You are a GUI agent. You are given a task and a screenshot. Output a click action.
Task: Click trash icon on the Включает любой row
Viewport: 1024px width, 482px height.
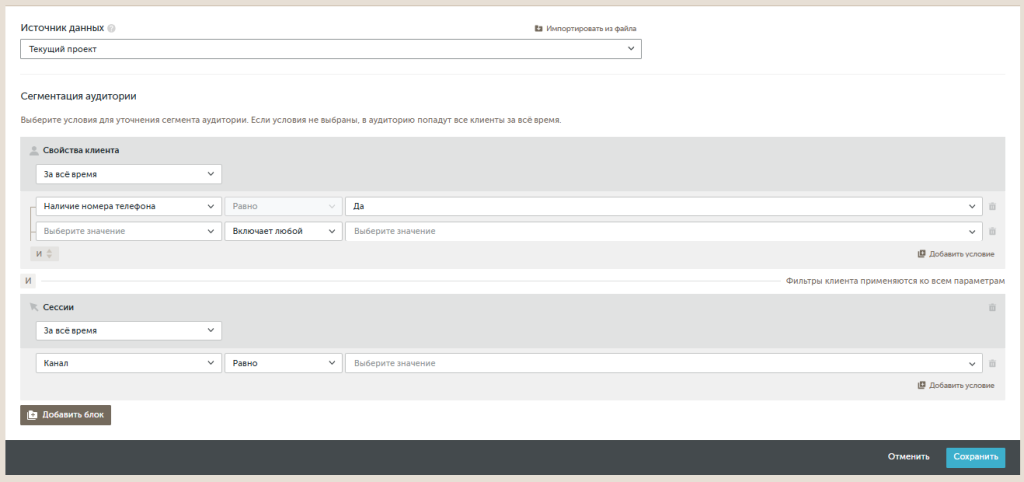pos(992,231)
